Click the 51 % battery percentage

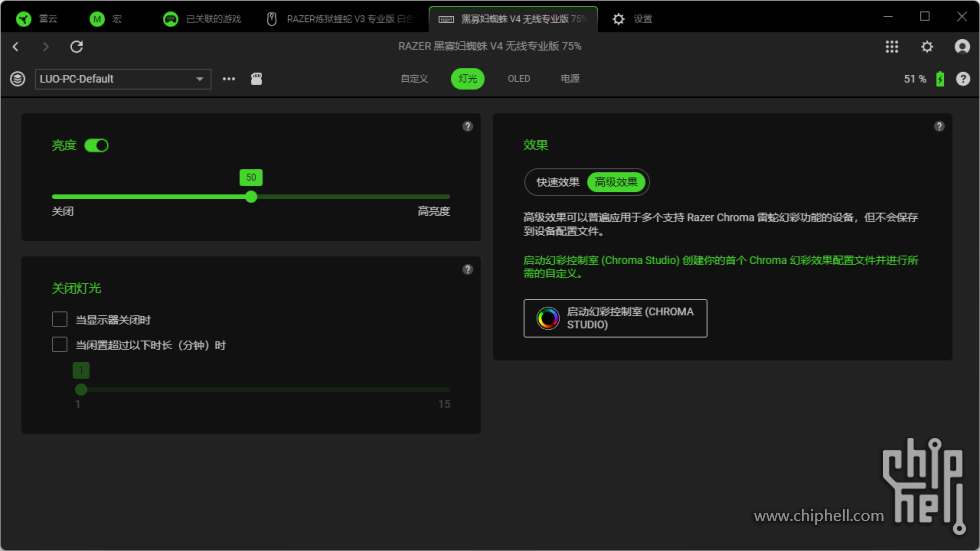pyautogui.click(x=915, y=79)
